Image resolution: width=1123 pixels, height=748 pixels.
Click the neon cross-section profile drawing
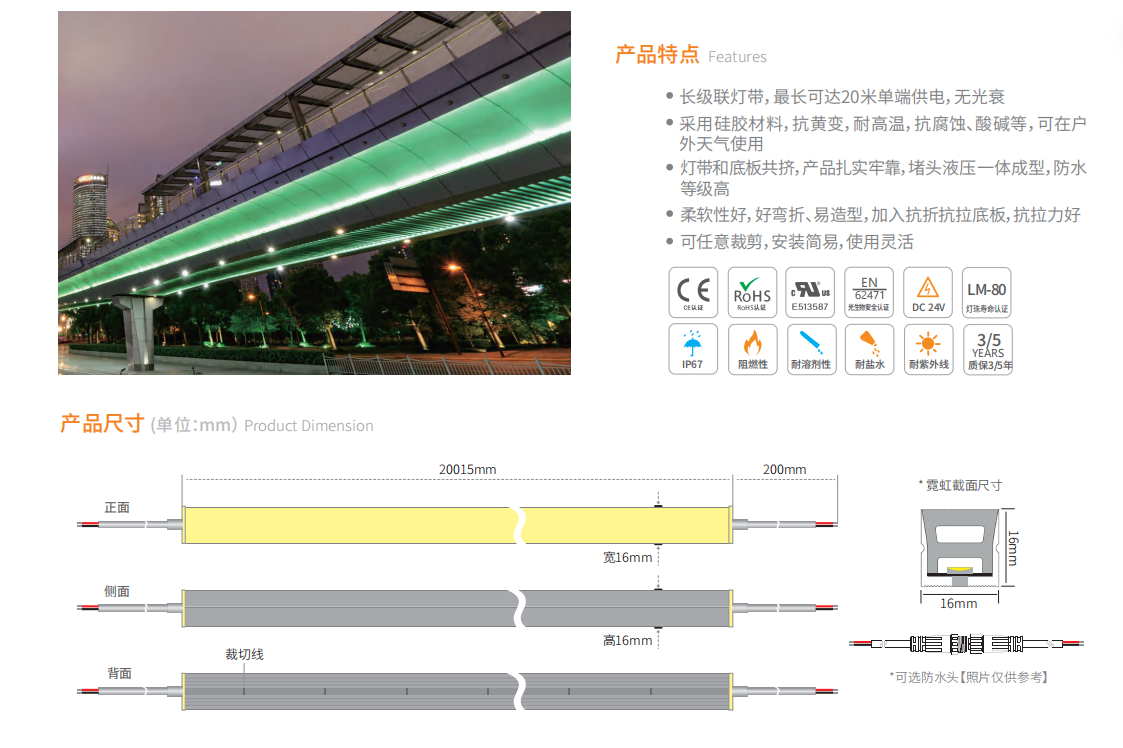click(x=960, y=546)
